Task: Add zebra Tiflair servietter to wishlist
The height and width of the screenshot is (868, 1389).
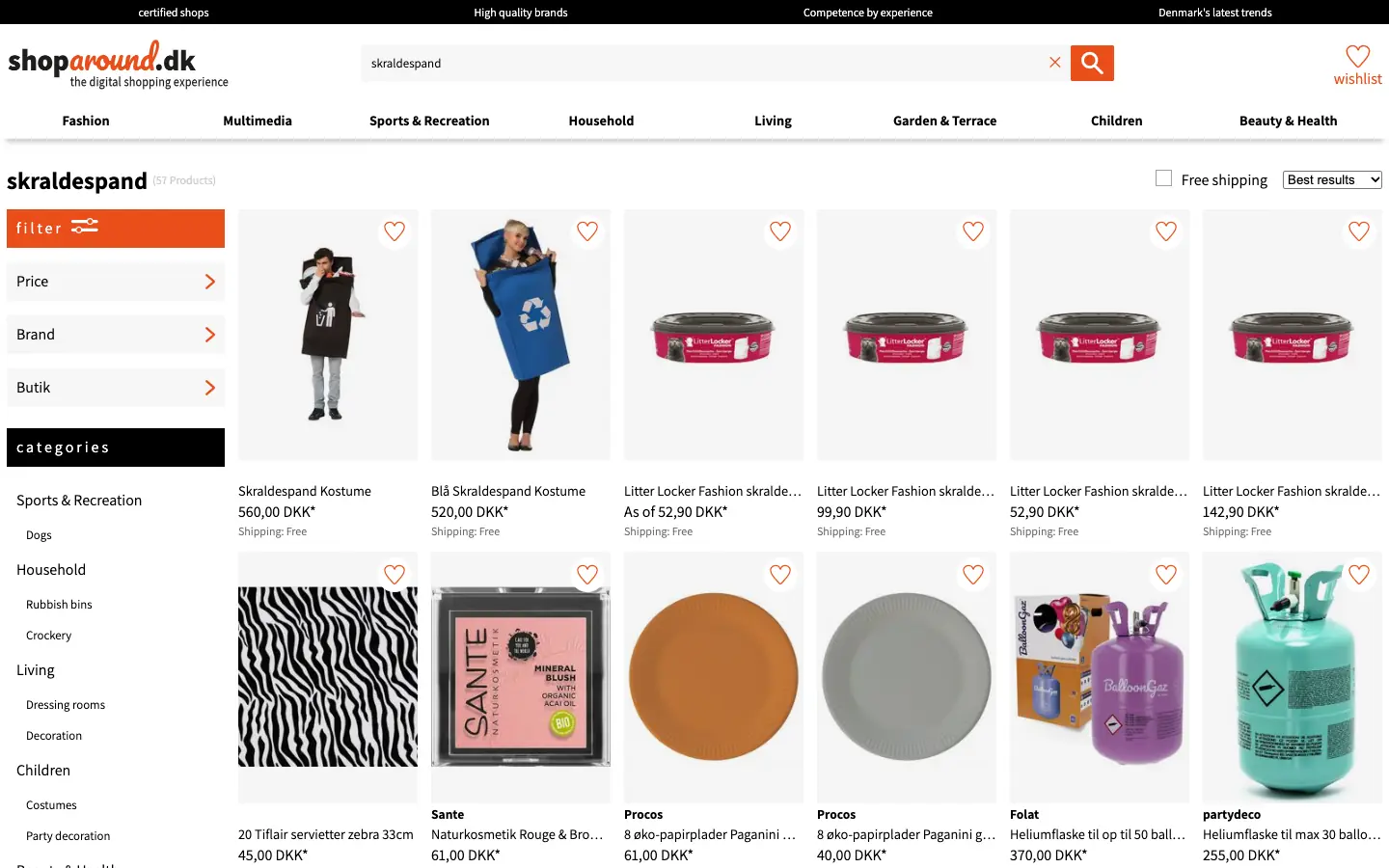Action: point(395,575)
